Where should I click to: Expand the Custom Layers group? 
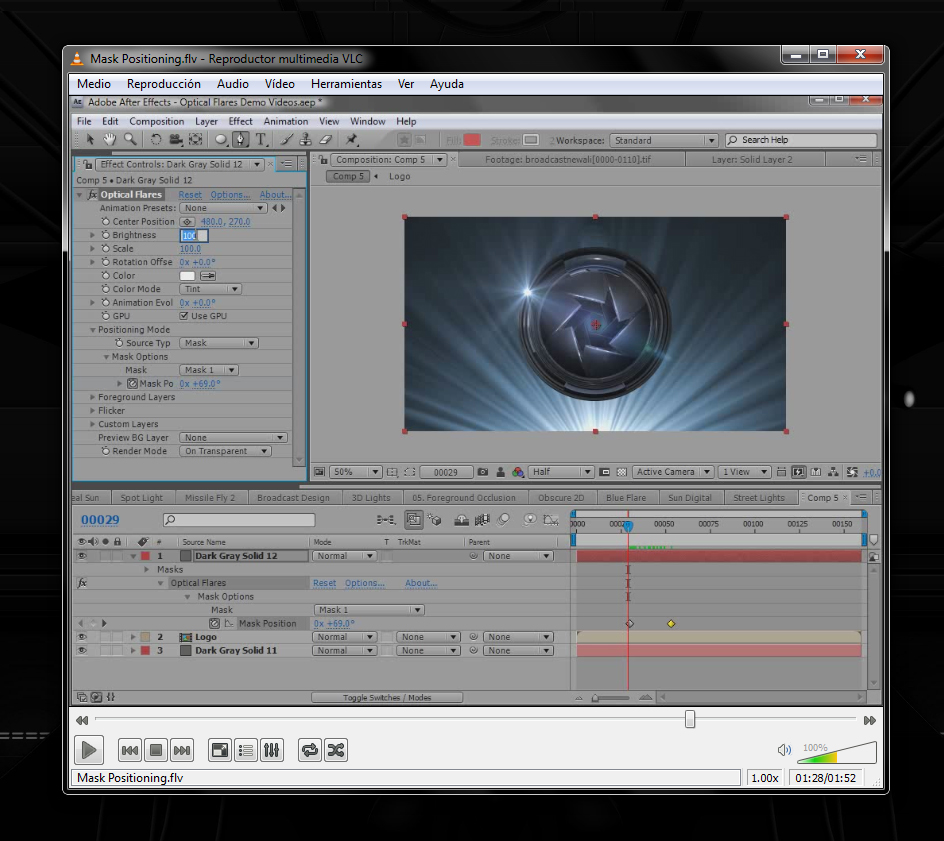[x=93, y=424]
